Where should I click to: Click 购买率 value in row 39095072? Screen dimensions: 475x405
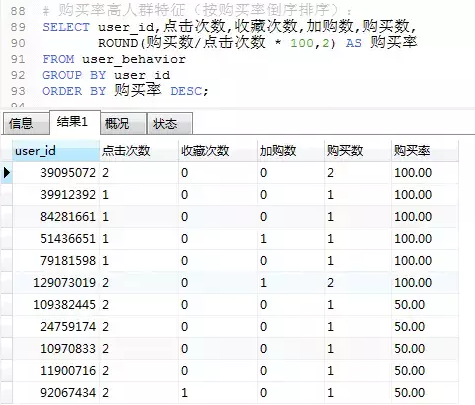pos(425,173)
